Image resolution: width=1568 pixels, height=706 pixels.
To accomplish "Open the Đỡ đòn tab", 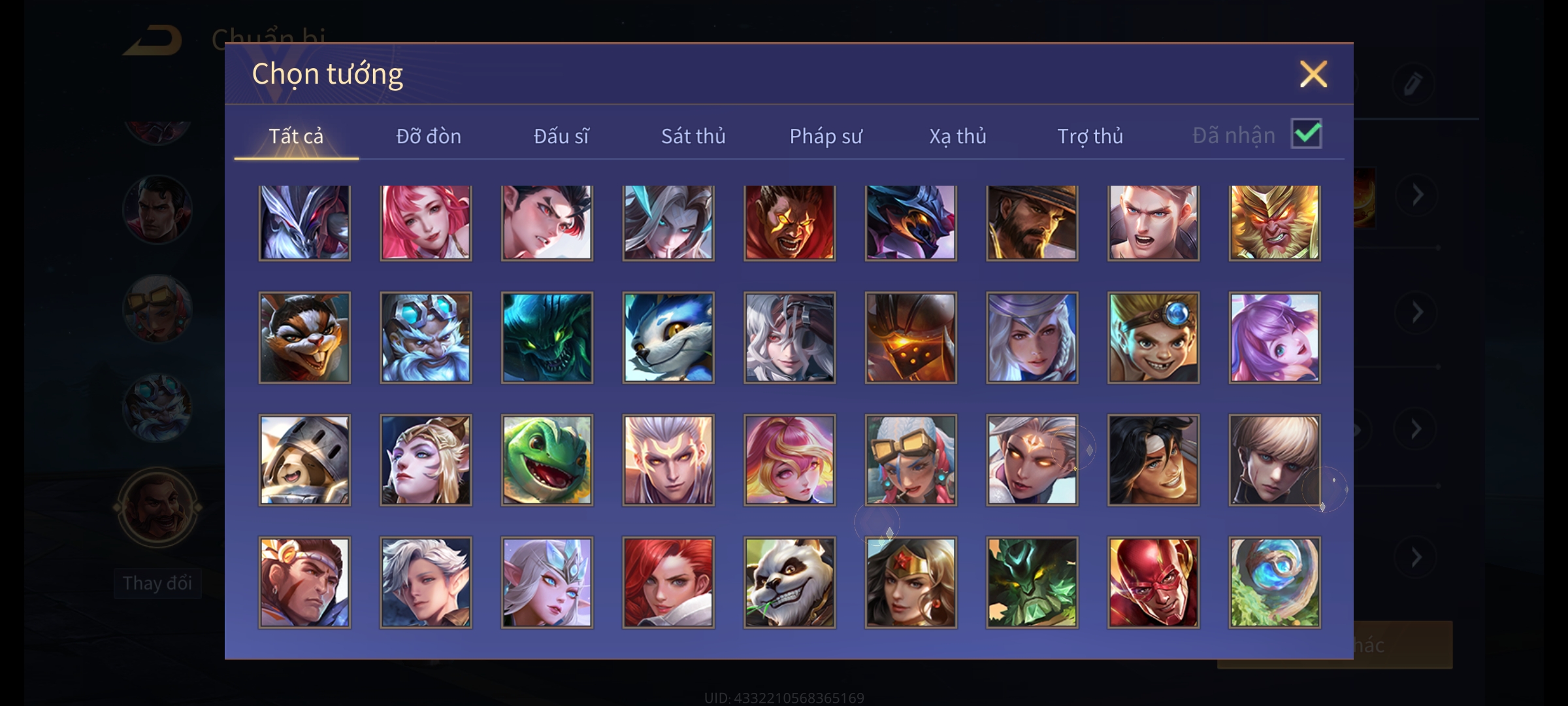I will [x=429, y=136].
